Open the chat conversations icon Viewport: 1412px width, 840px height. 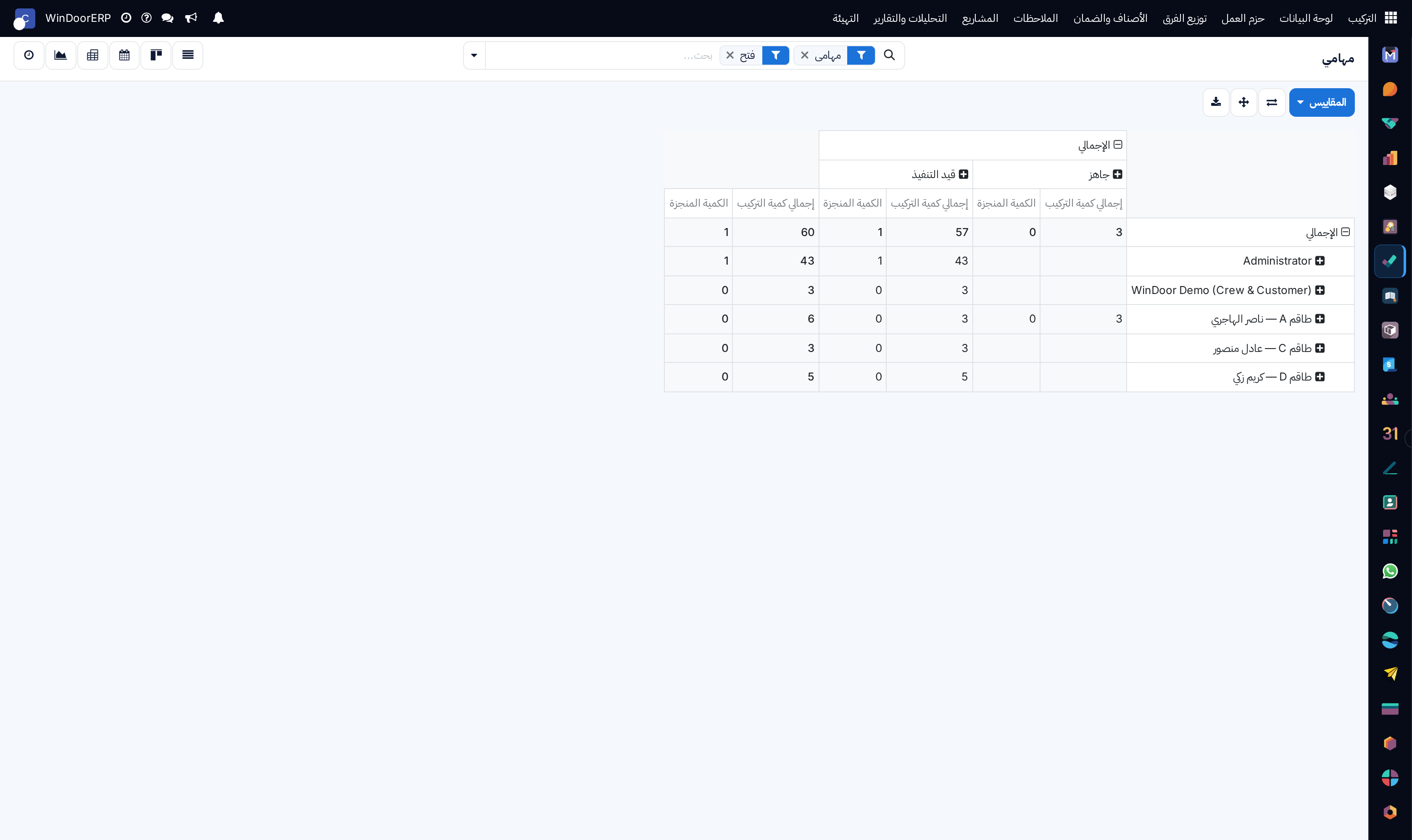(x=167, y=18)
